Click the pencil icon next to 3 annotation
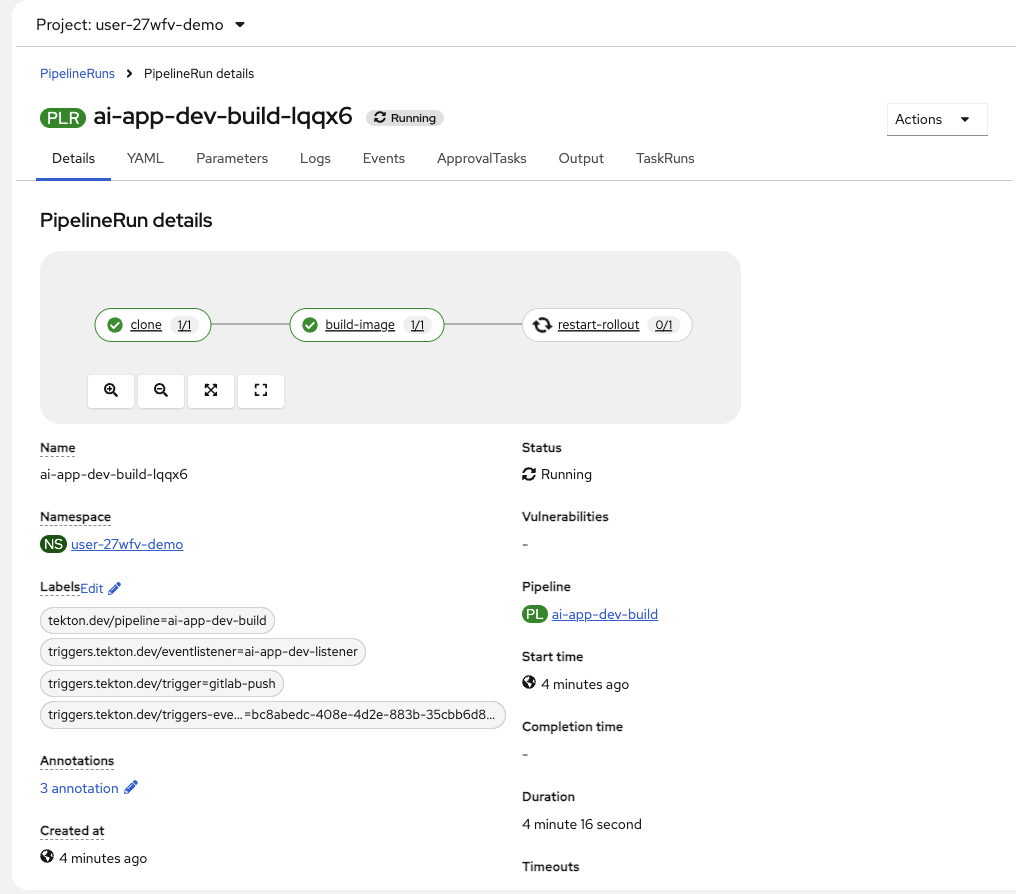The image size is (1016, 894). [131, 788]
